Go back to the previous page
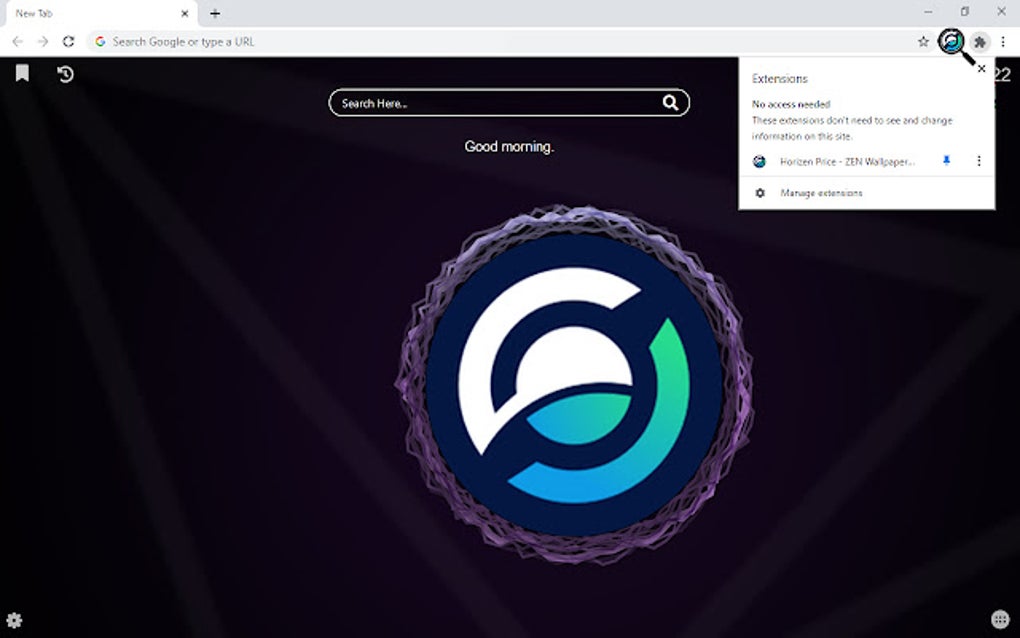This screenshot has width=1020, height=638. (x=18, y=42)
